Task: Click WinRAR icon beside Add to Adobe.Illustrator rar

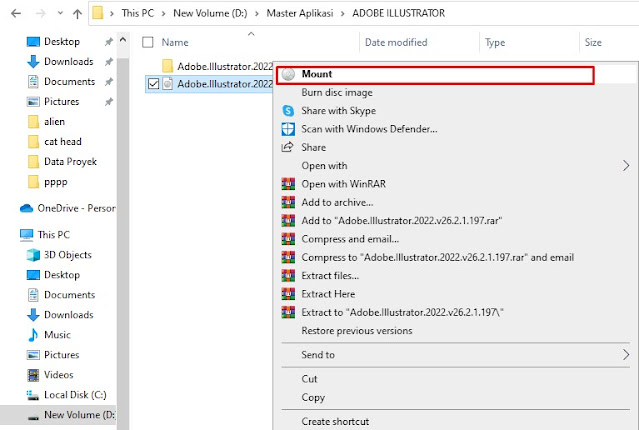Action: coord(288,221)
